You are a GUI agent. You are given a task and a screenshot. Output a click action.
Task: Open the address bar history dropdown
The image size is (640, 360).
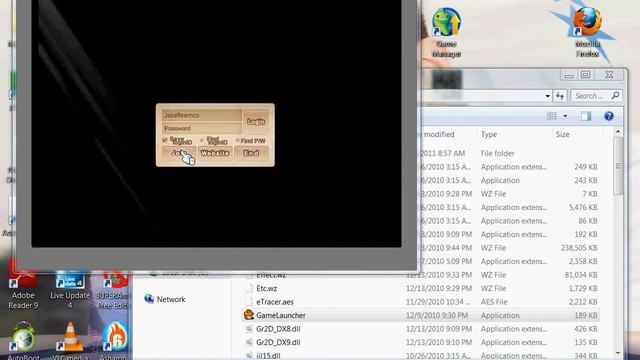547,96
